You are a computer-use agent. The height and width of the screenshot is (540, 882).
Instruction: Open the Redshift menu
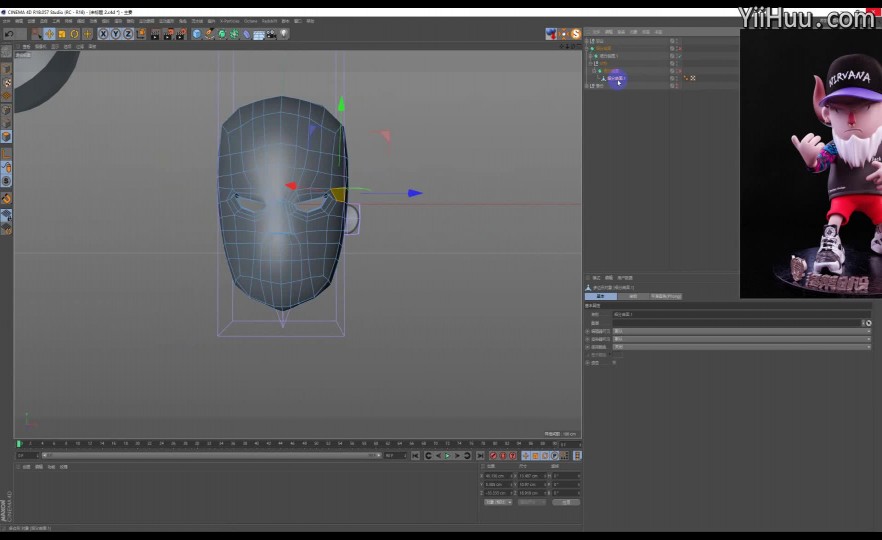point(269,21)
